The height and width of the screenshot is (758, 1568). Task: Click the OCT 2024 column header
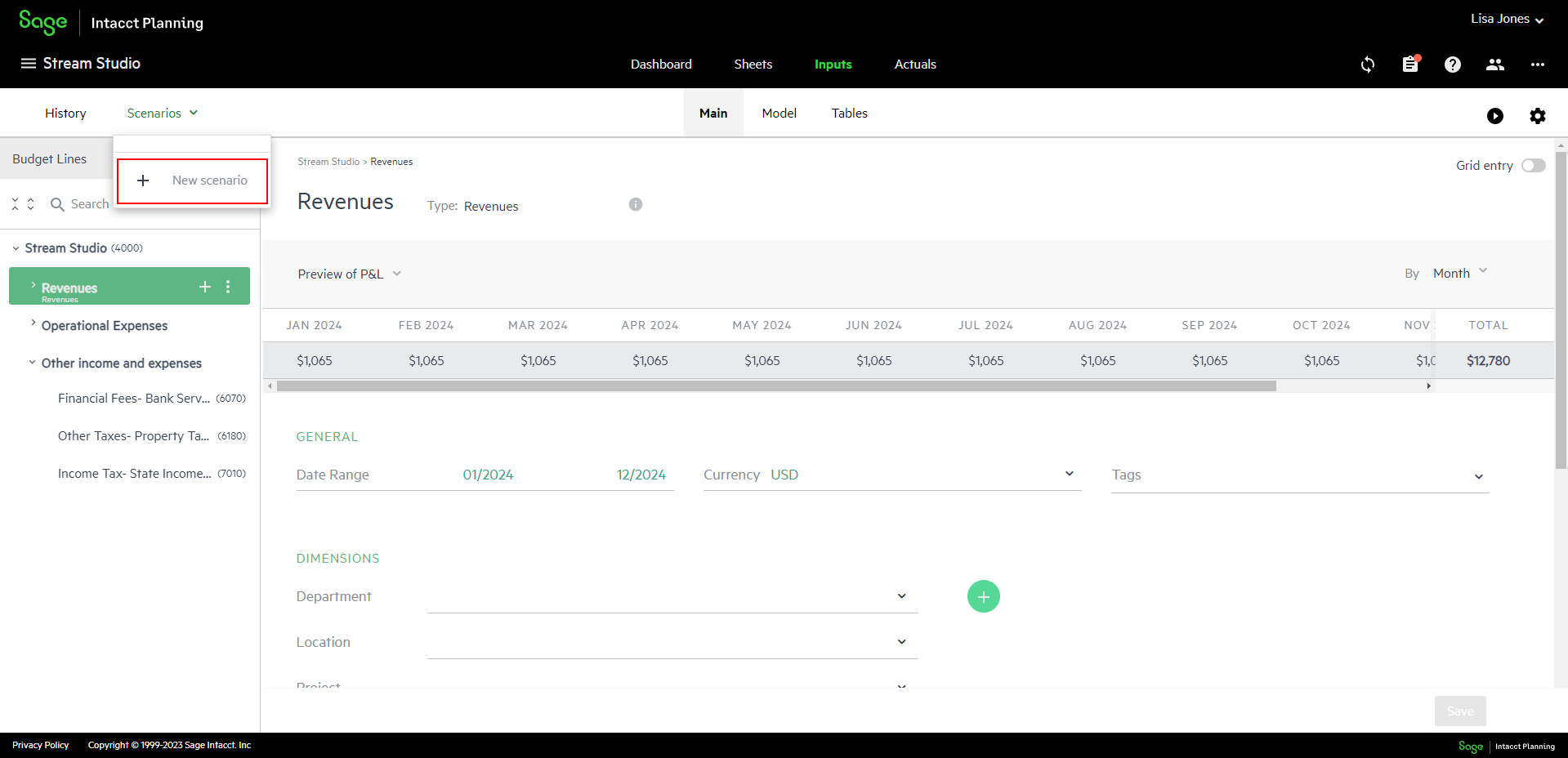tap(1321, 325)
